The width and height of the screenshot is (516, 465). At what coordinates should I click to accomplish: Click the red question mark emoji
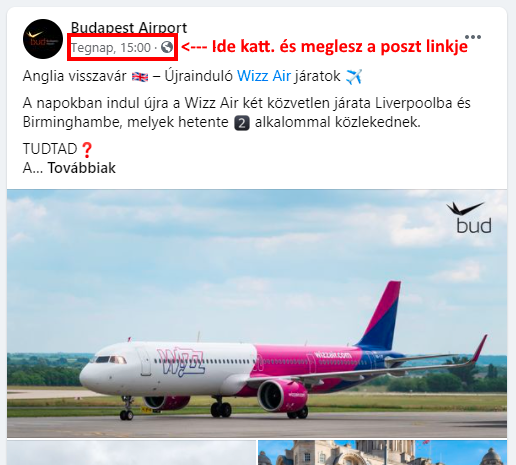87,150
